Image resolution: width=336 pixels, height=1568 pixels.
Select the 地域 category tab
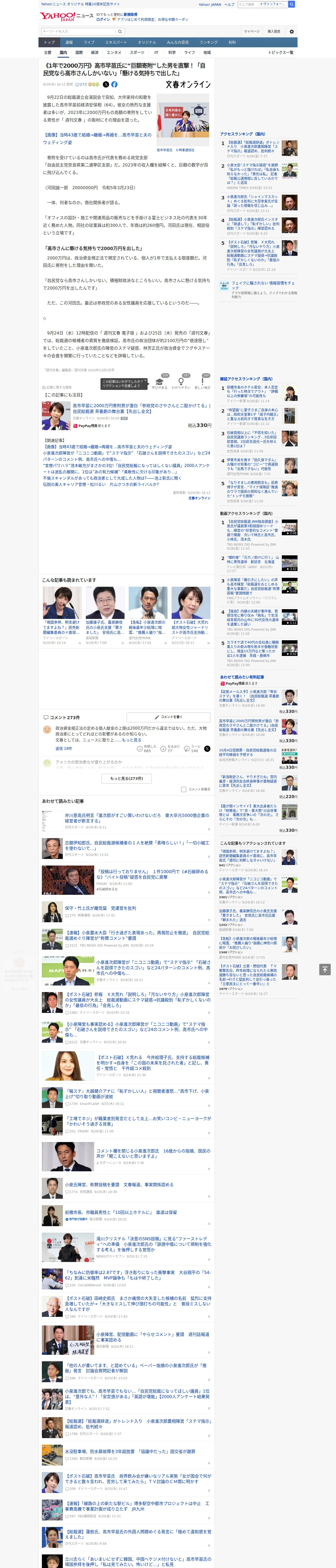tap(207, 52)
